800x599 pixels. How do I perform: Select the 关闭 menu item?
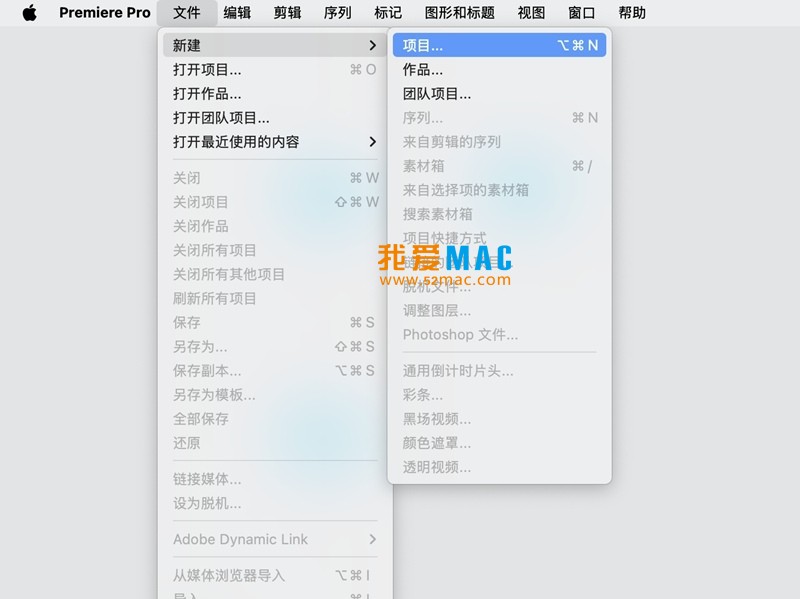coord(275,178)
